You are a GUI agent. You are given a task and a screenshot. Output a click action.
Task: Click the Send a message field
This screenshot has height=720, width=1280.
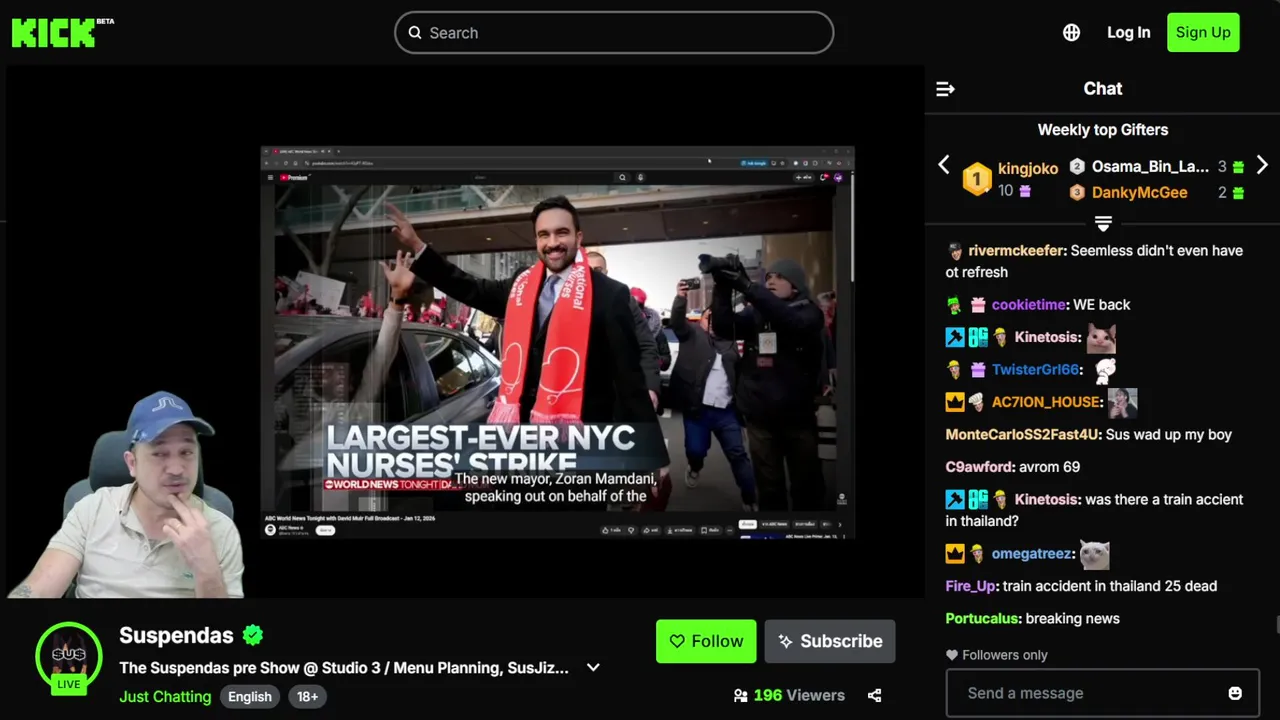click(1102, 693)
